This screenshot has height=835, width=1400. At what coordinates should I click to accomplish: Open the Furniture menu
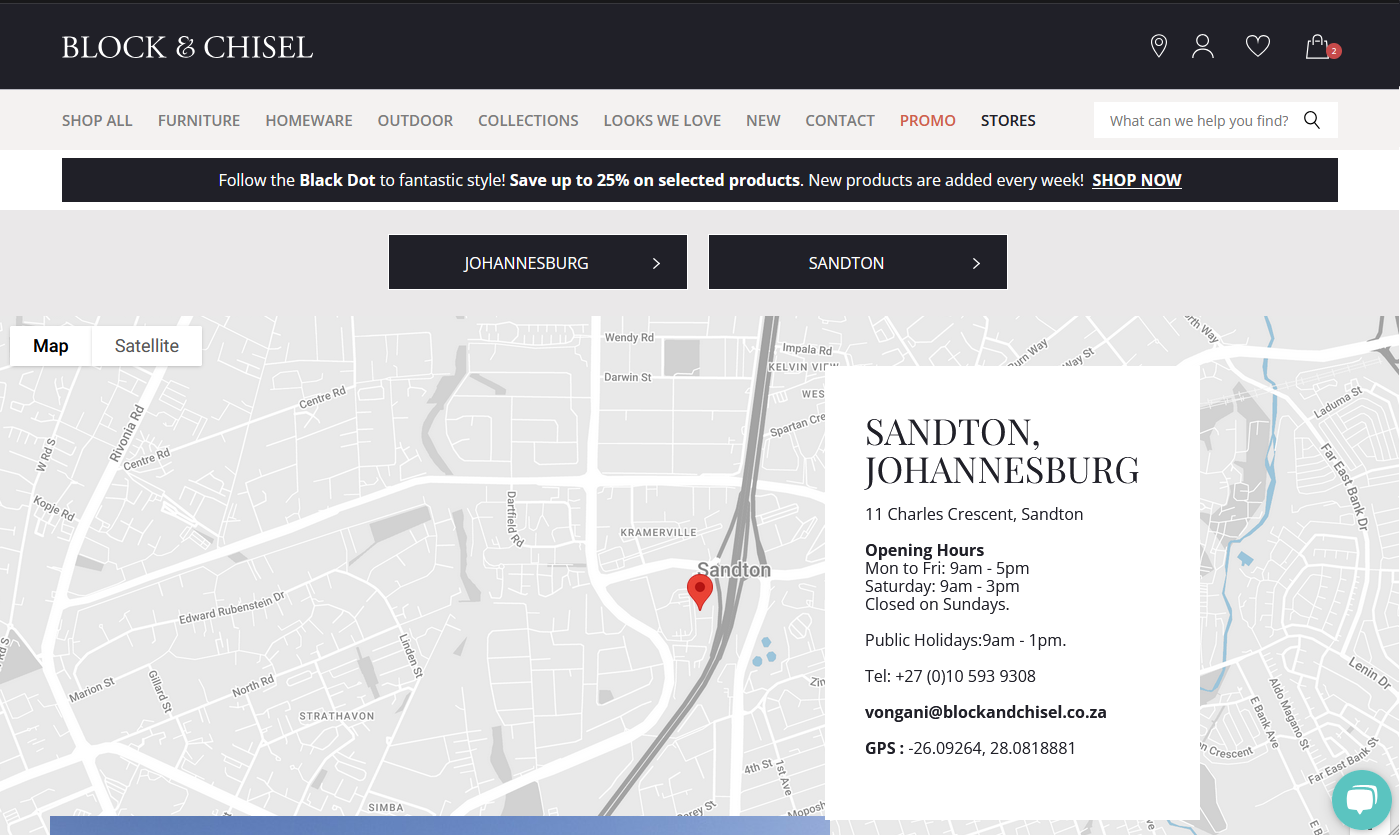199,120
